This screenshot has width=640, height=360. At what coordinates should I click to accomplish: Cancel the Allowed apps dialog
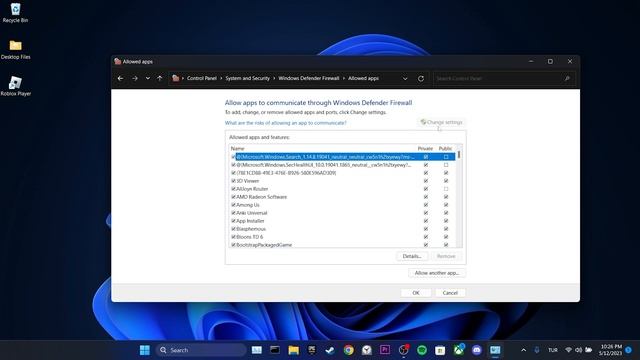click(450, 293)
